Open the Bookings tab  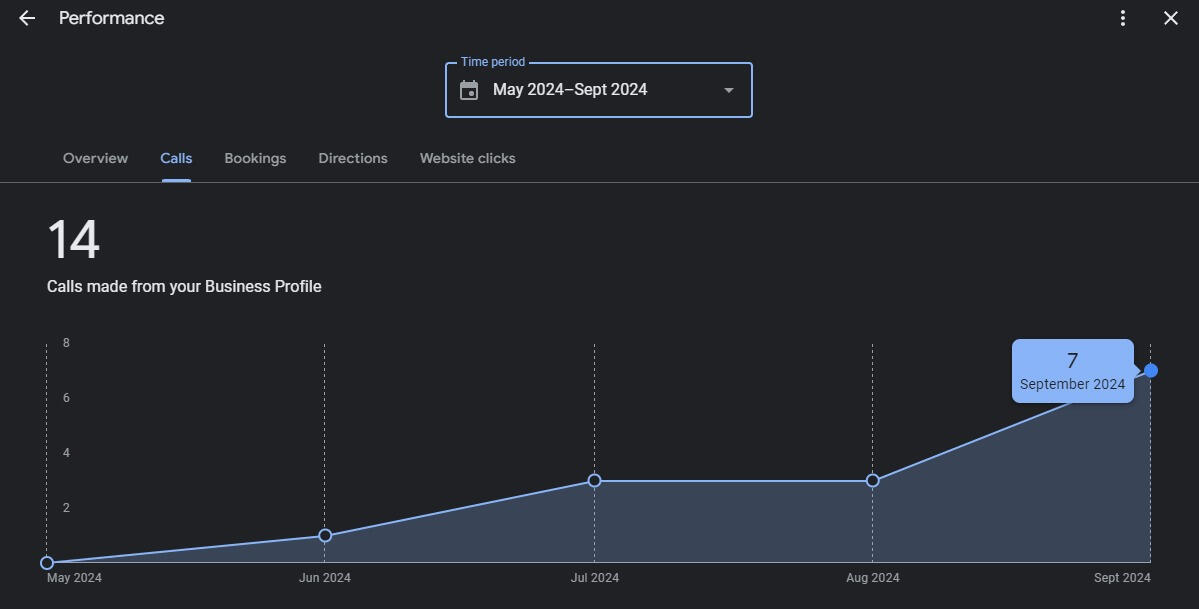click(x=255, y=158)
